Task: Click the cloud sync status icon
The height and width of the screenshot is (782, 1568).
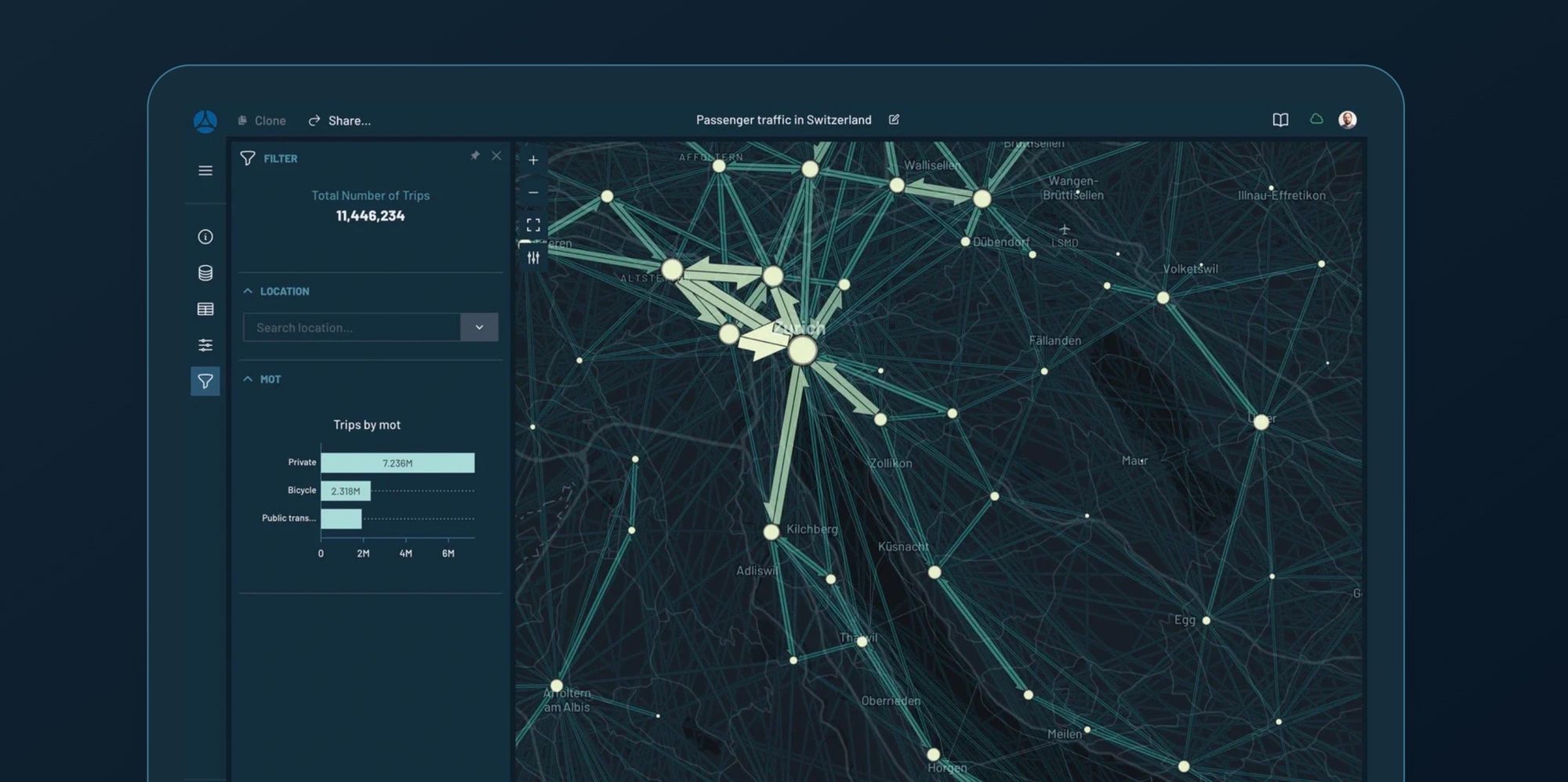Action: (x=1316, y=118)
